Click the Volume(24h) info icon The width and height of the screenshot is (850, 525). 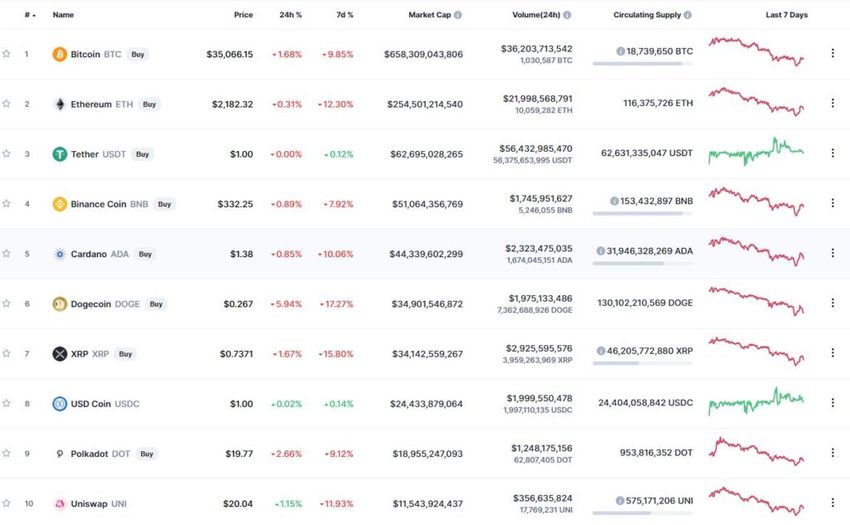tap(568, 16)
